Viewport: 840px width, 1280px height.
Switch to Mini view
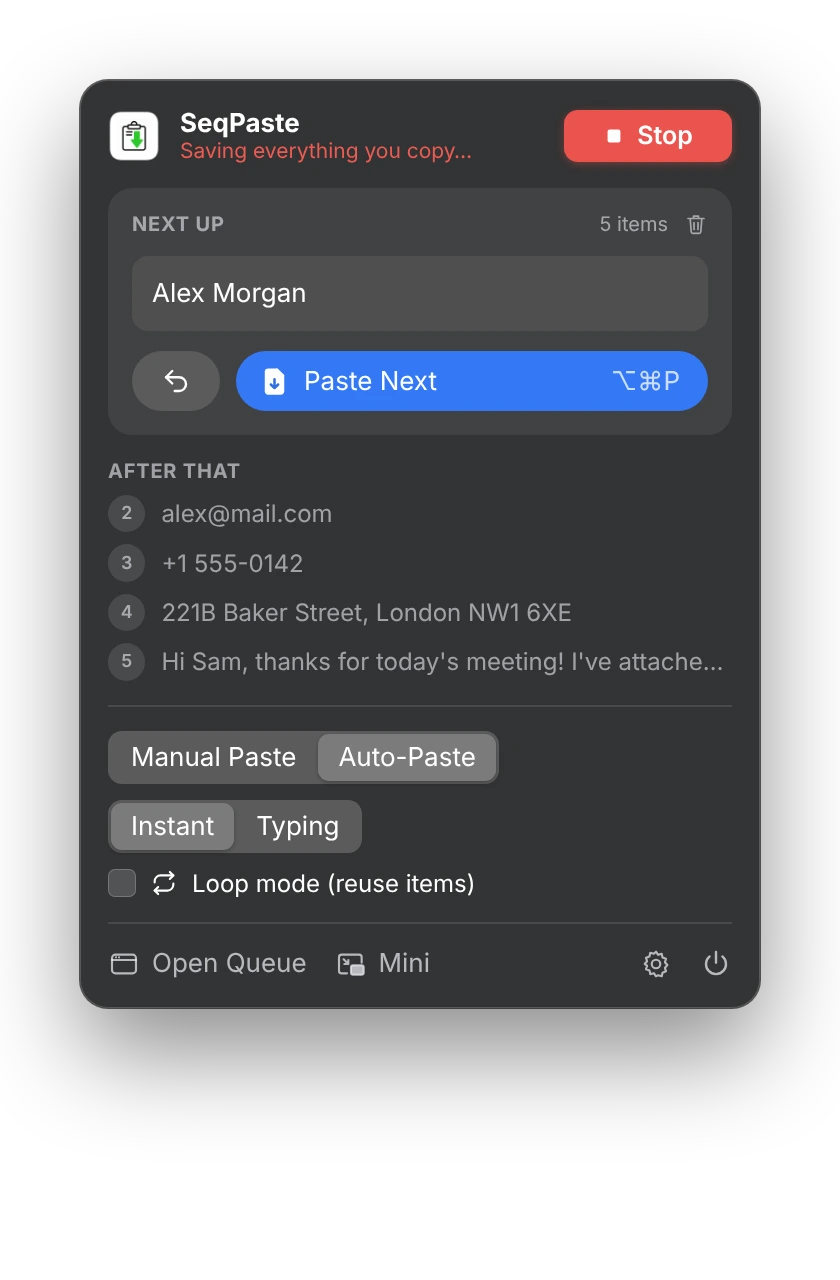(384, 963)
